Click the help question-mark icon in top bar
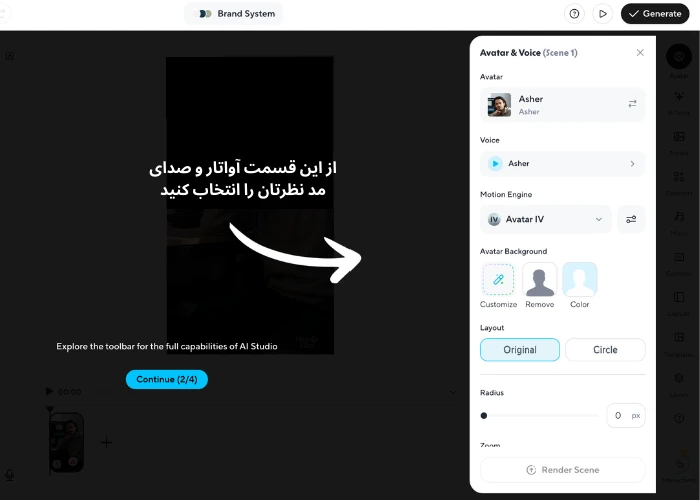 [574, 14]
